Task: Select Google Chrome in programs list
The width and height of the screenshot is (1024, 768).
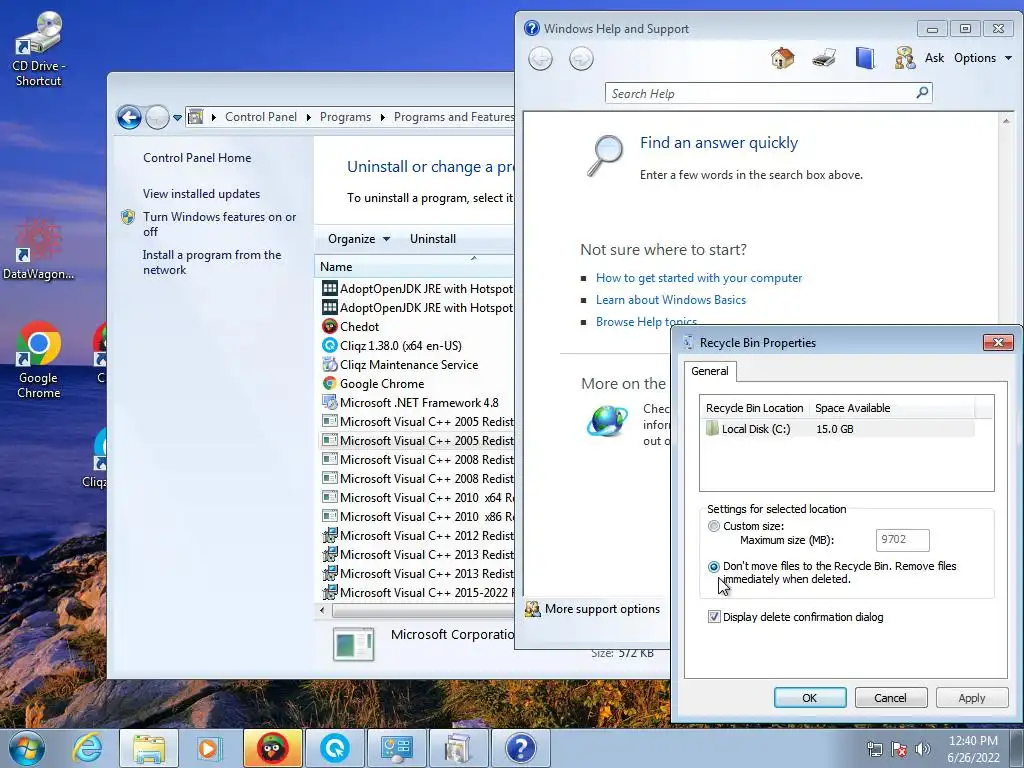Action: pos(382,384)
